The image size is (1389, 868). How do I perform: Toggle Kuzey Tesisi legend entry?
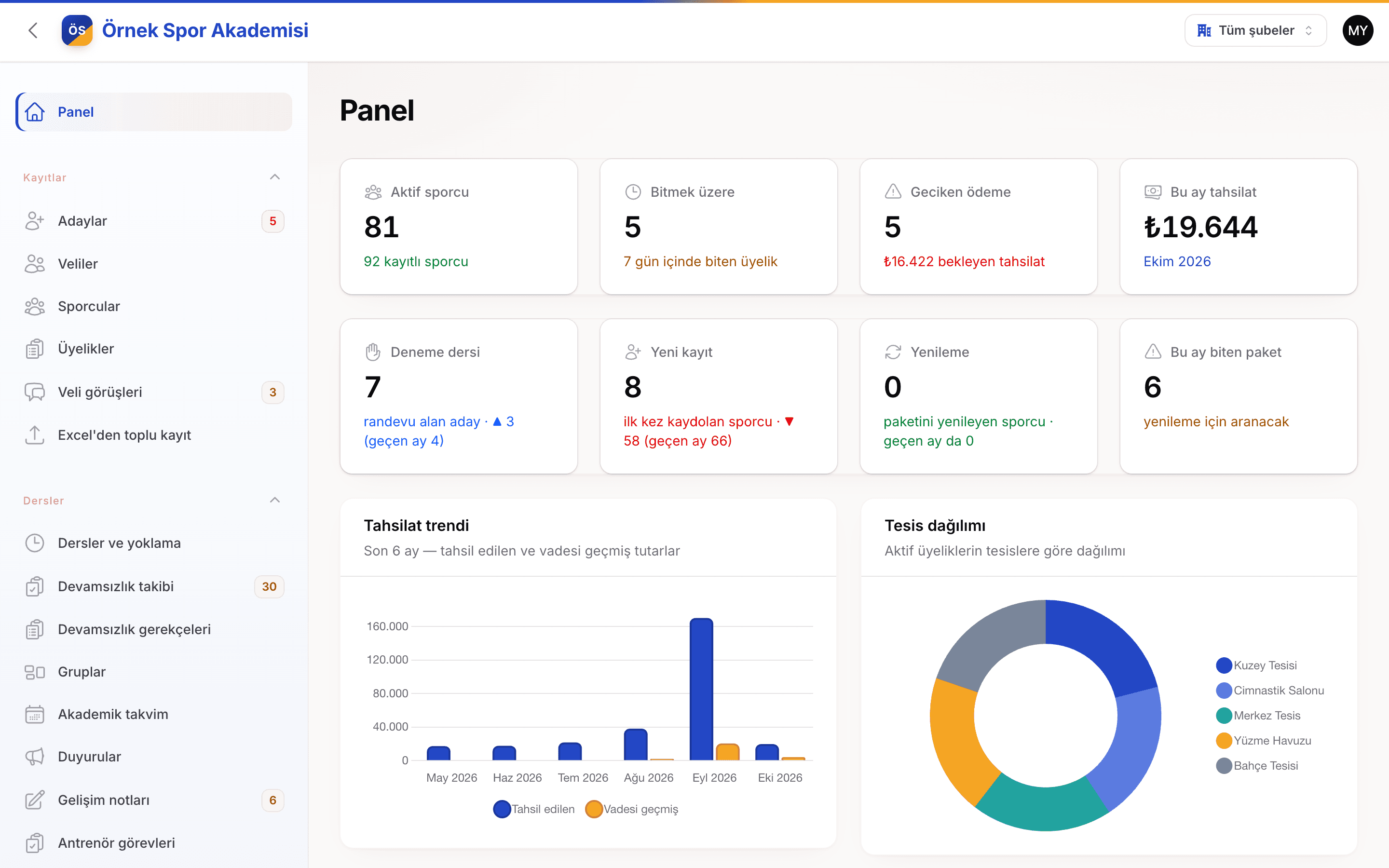click(1256, 665)
